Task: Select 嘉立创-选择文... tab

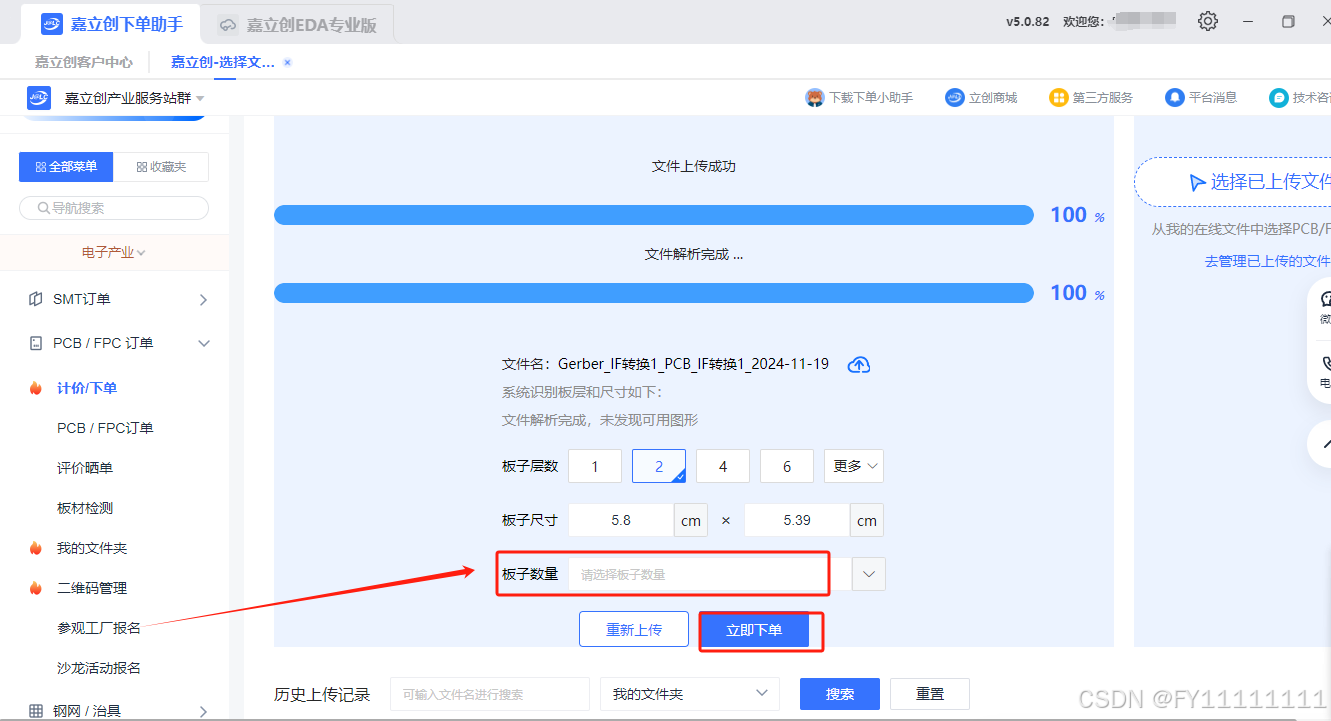Action: [x=222, y=62]
